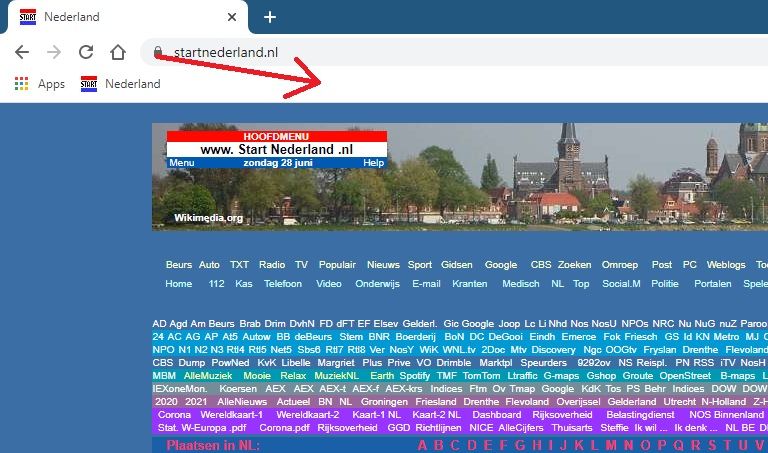This screenshot has width=768, height=453.
Task: Click the Menu link in site header
Action: [182, 163]
